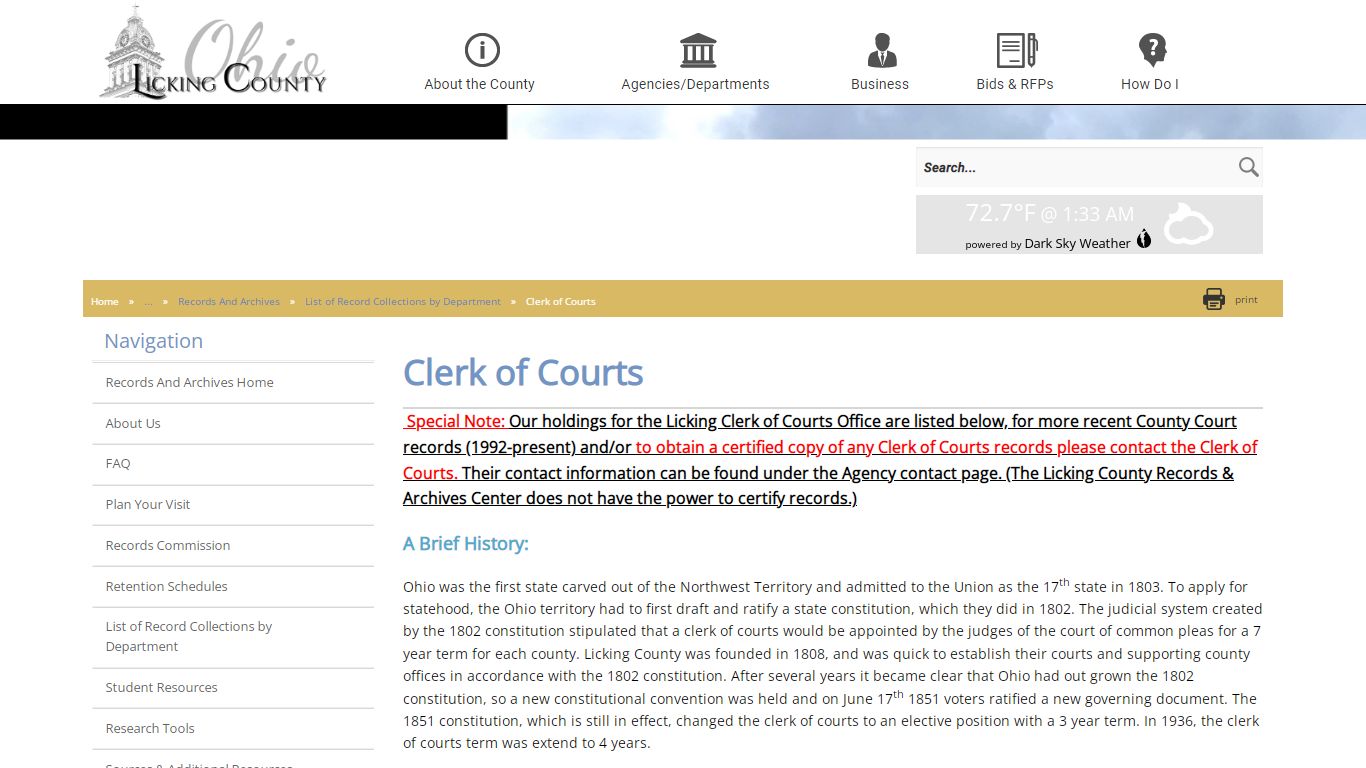Click the search magnifier icon
Screen dimensions: 1366x768
(1248, 167)
